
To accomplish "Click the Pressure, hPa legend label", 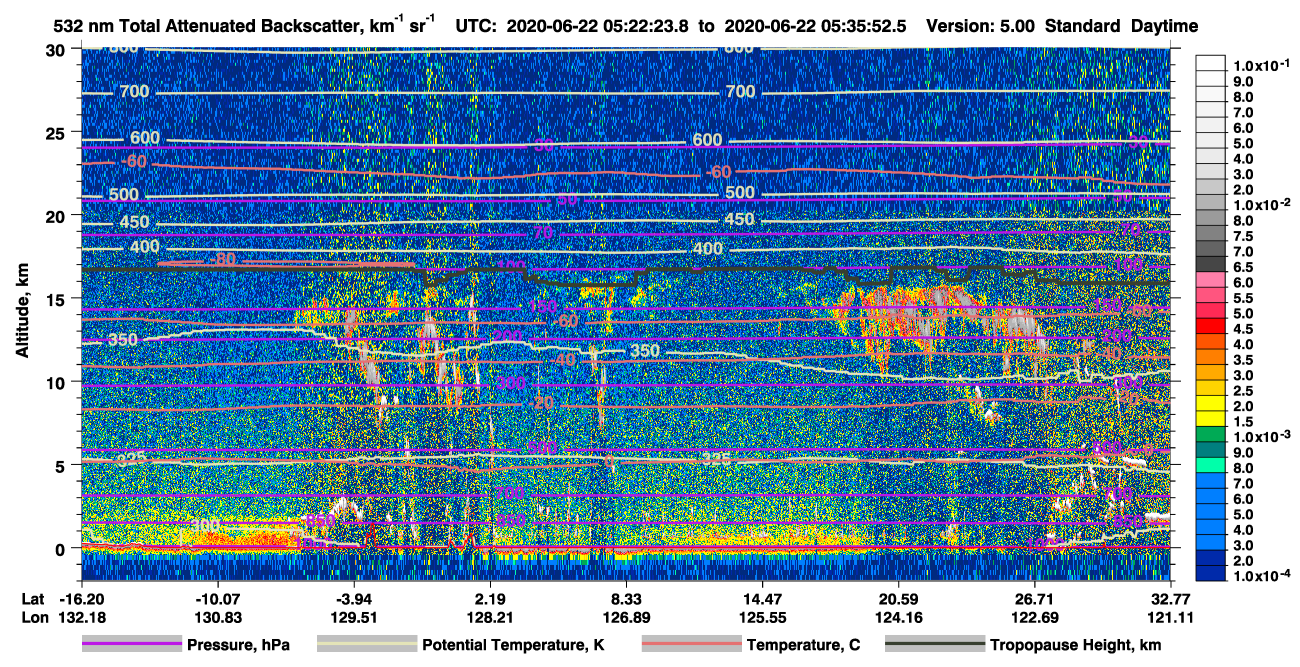I will [238, 645].
